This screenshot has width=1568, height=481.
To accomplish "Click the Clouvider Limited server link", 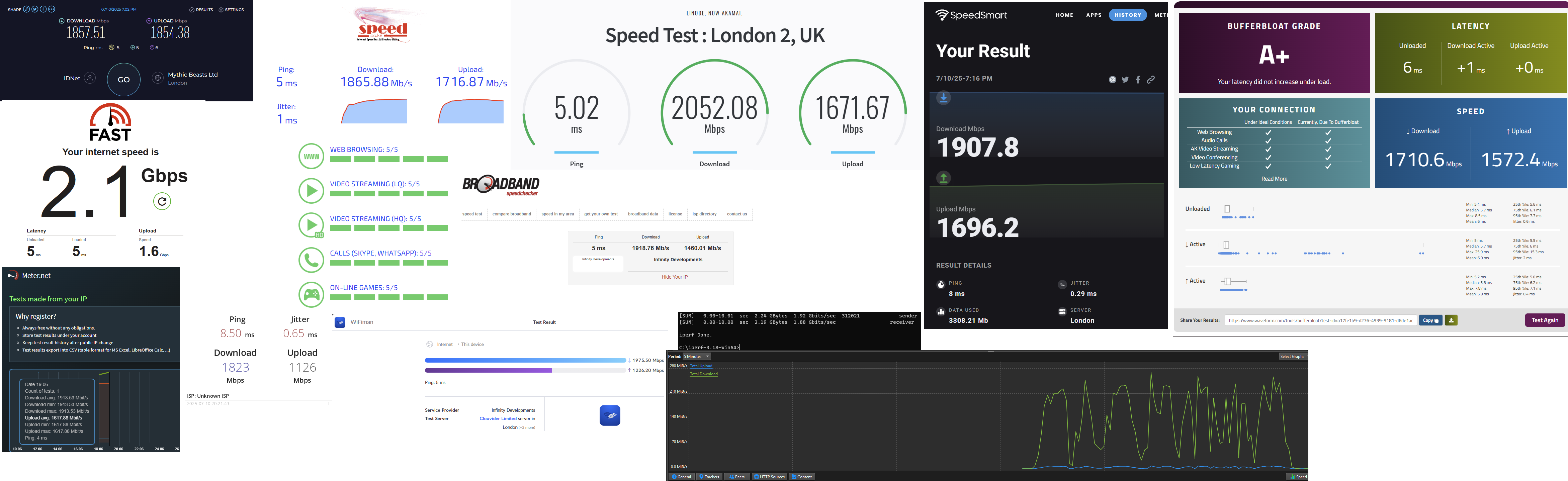I will 498,418.
